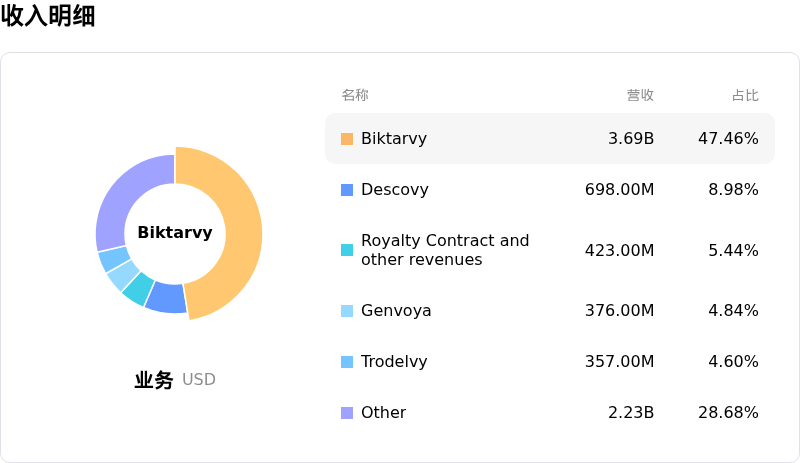Click the 名称 column header
The image size is (800, 463).
point(355,95)
